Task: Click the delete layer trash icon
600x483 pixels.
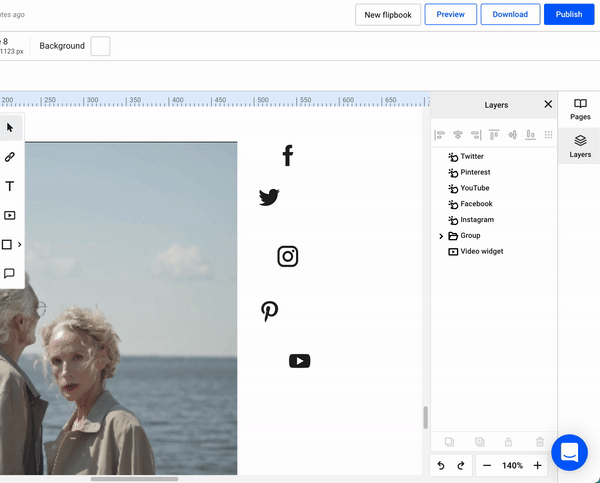Action: [x=540, y=442]
